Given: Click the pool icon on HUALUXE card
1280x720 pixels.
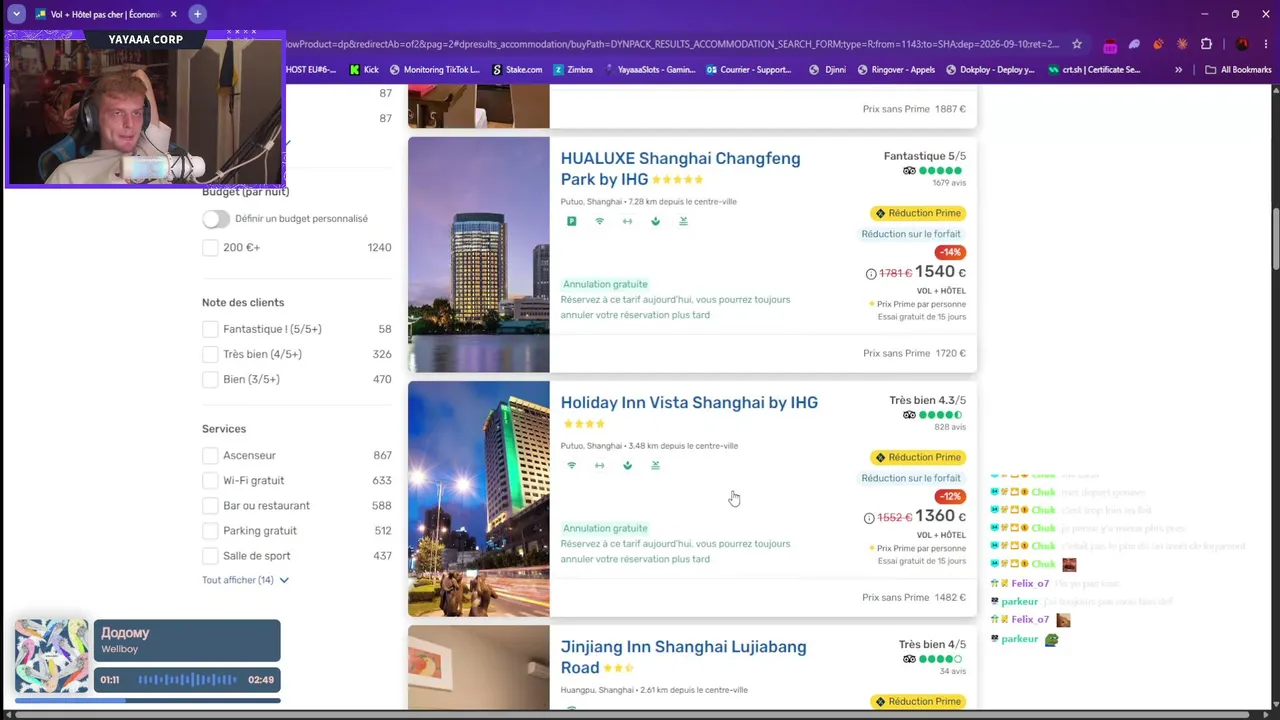Looking at the screenshot, I should pos(684,221).
